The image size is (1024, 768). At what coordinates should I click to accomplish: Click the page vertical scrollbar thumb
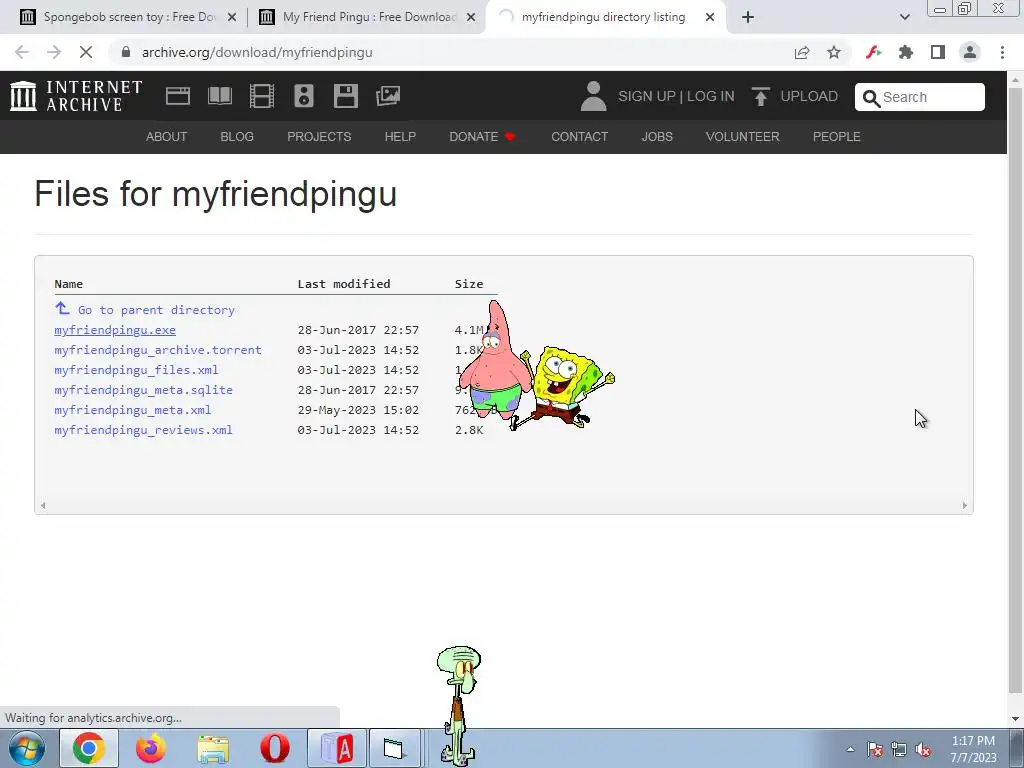pyautogui.click(x=1015, y=389)
